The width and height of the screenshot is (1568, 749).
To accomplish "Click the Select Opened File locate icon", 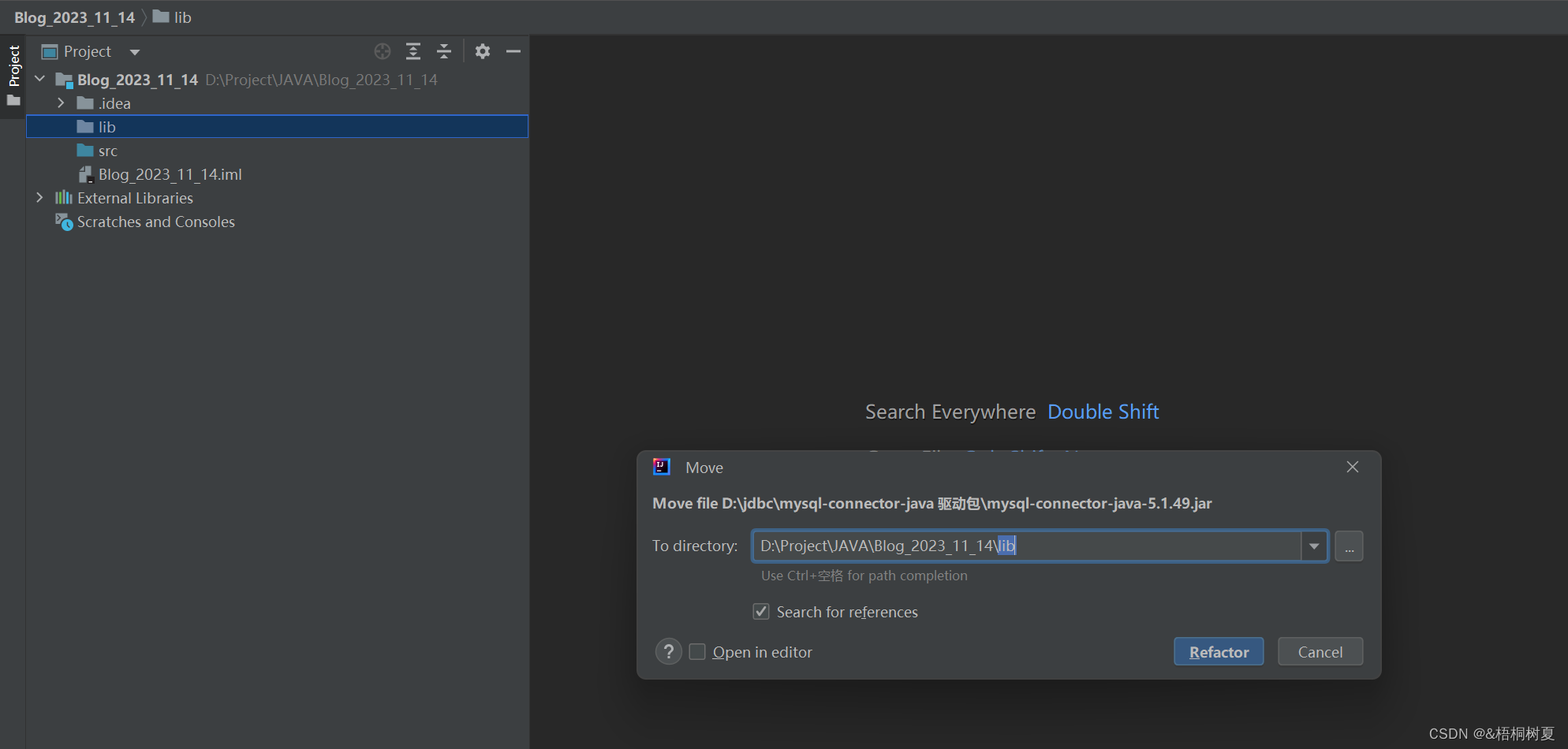I will coord(383,51).
